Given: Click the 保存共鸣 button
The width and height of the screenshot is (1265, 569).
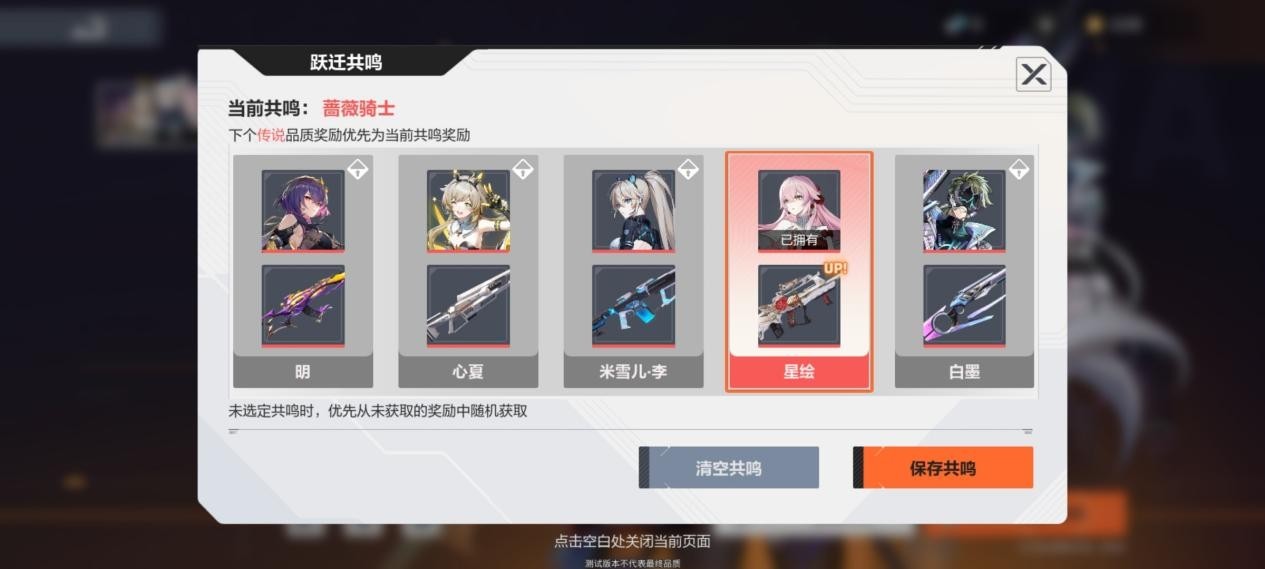Looking at the screenshot, I should pyautogui.click(x=943, y=467).
